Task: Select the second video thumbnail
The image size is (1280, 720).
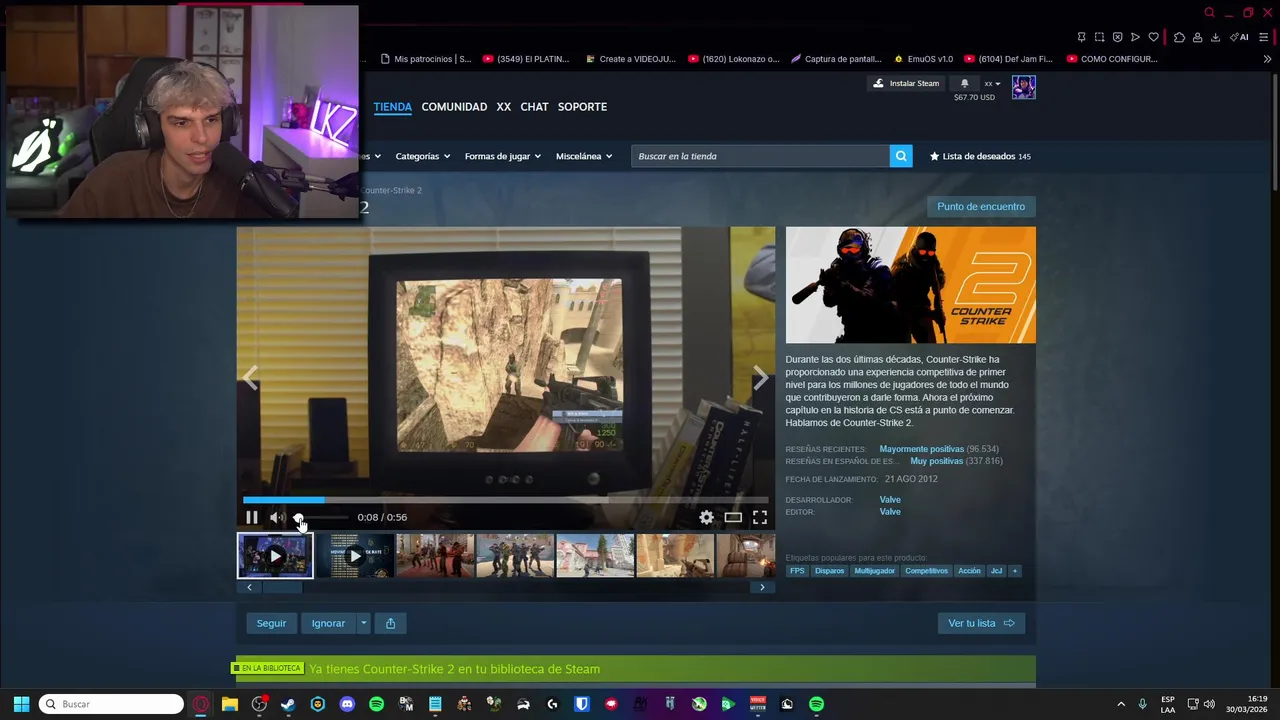Action: [x=355, y=556]
